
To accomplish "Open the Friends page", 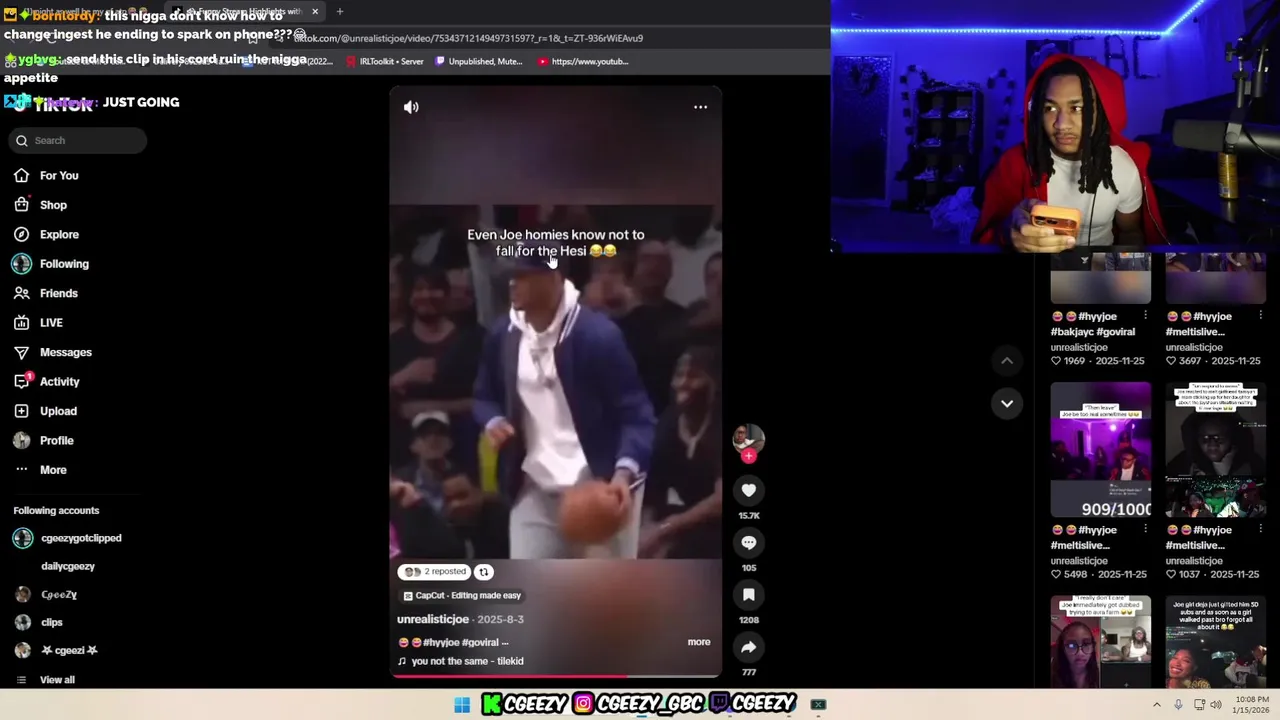I will (x=58, y=293).
